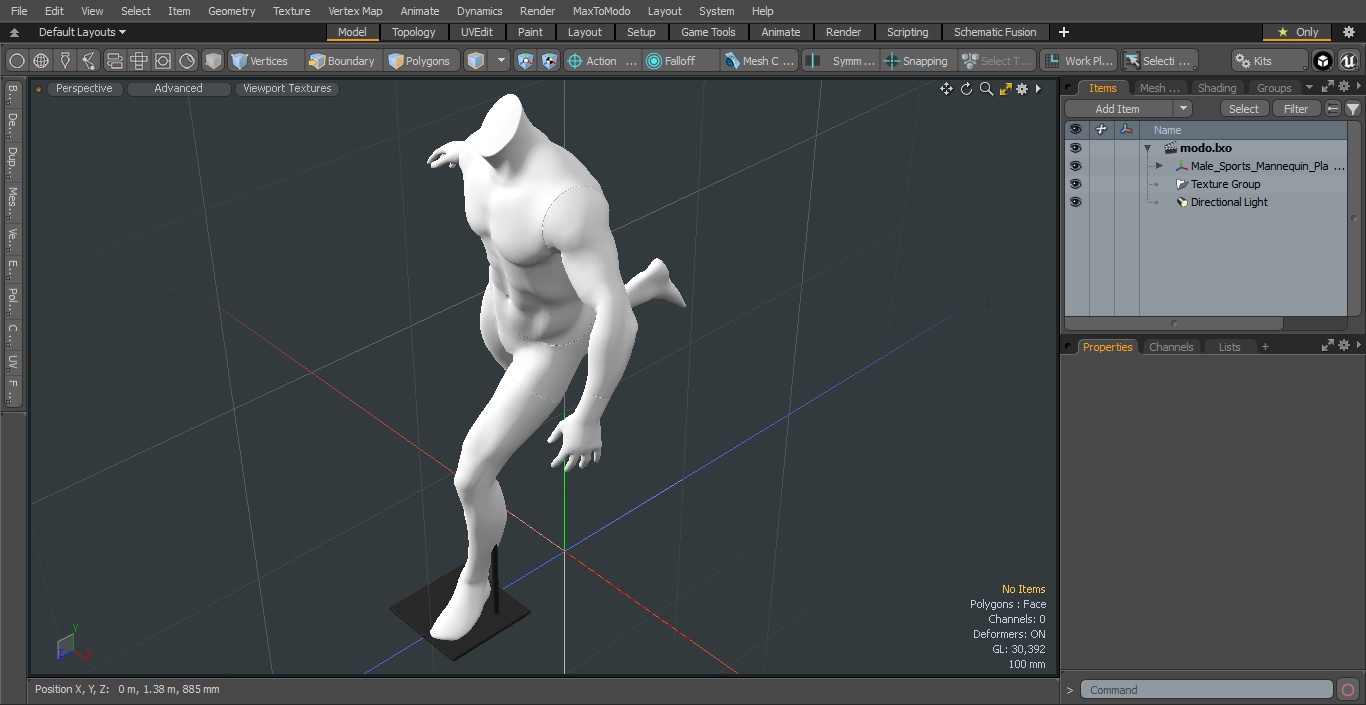Hide the Male_Sports_Mannequin item
This screenshot has height=705, width=1366.
point(1075,166)
